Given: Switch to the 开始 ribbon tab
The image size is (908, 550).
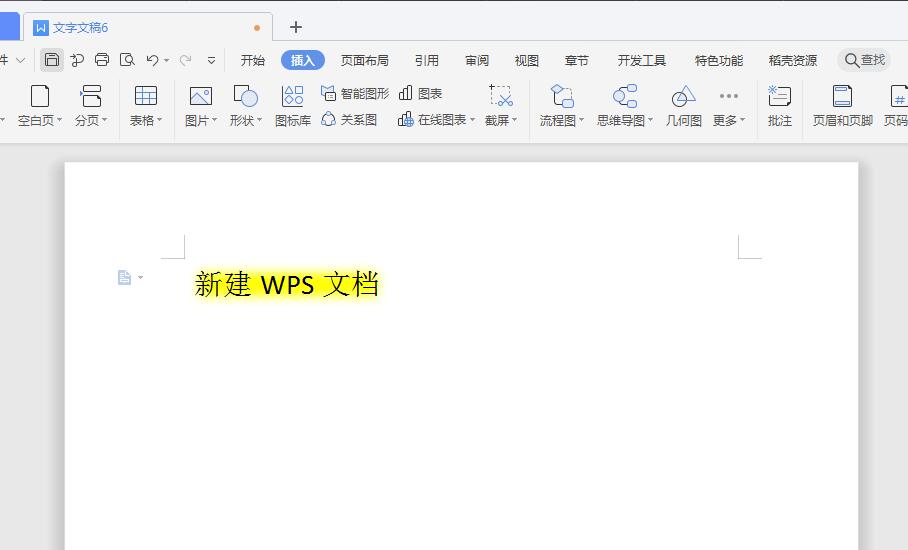Looking at the screenshot, I should 252,60.
